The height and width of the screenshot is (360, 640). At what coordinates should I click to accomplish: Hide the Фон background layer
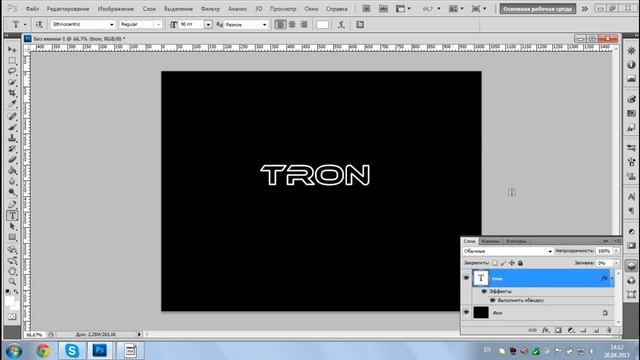coord(466,313)
